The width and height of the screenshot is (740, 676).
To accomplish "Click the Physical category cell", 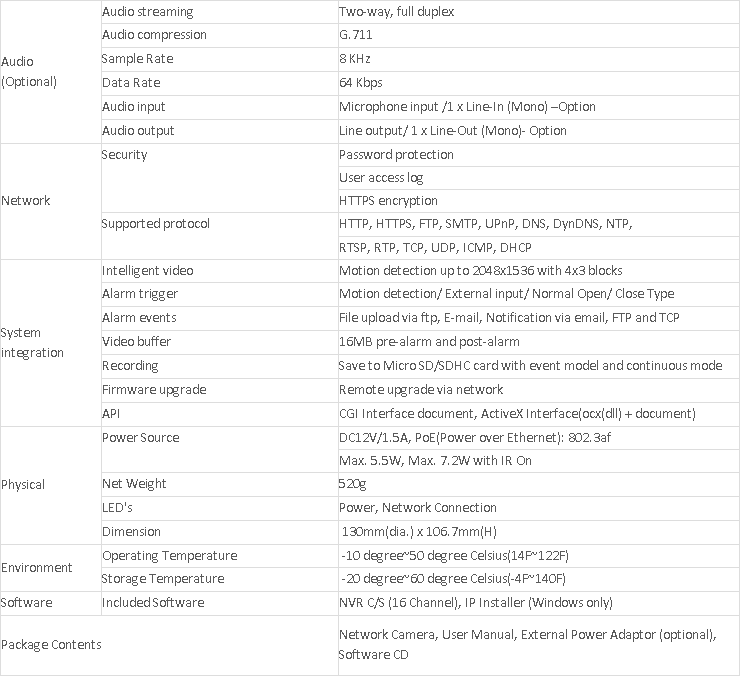I will pyautogui.click(x=23, y=485).
